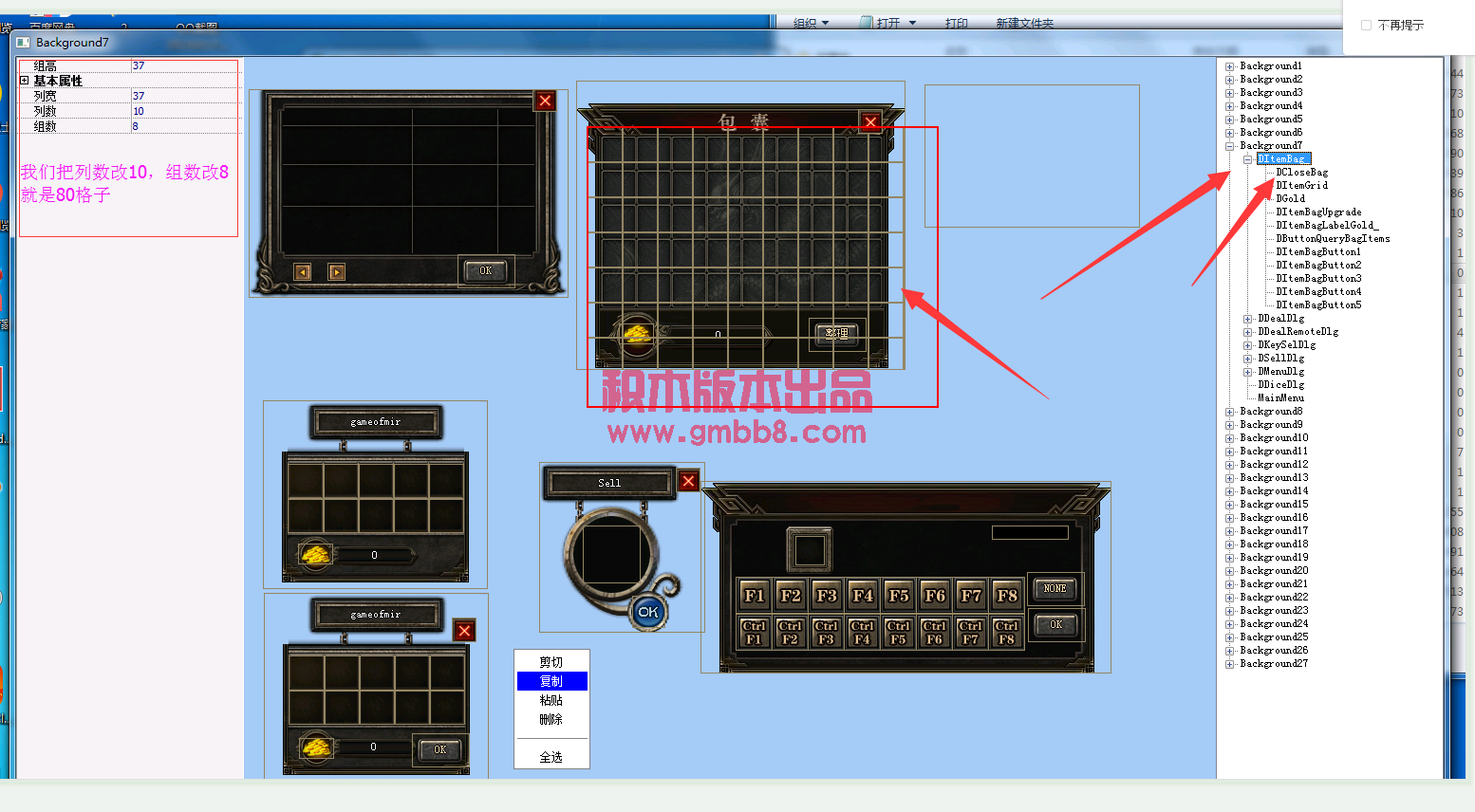The image size is (1475, 812).
Task: Select the F2 key button
Action: pos(791,596)
